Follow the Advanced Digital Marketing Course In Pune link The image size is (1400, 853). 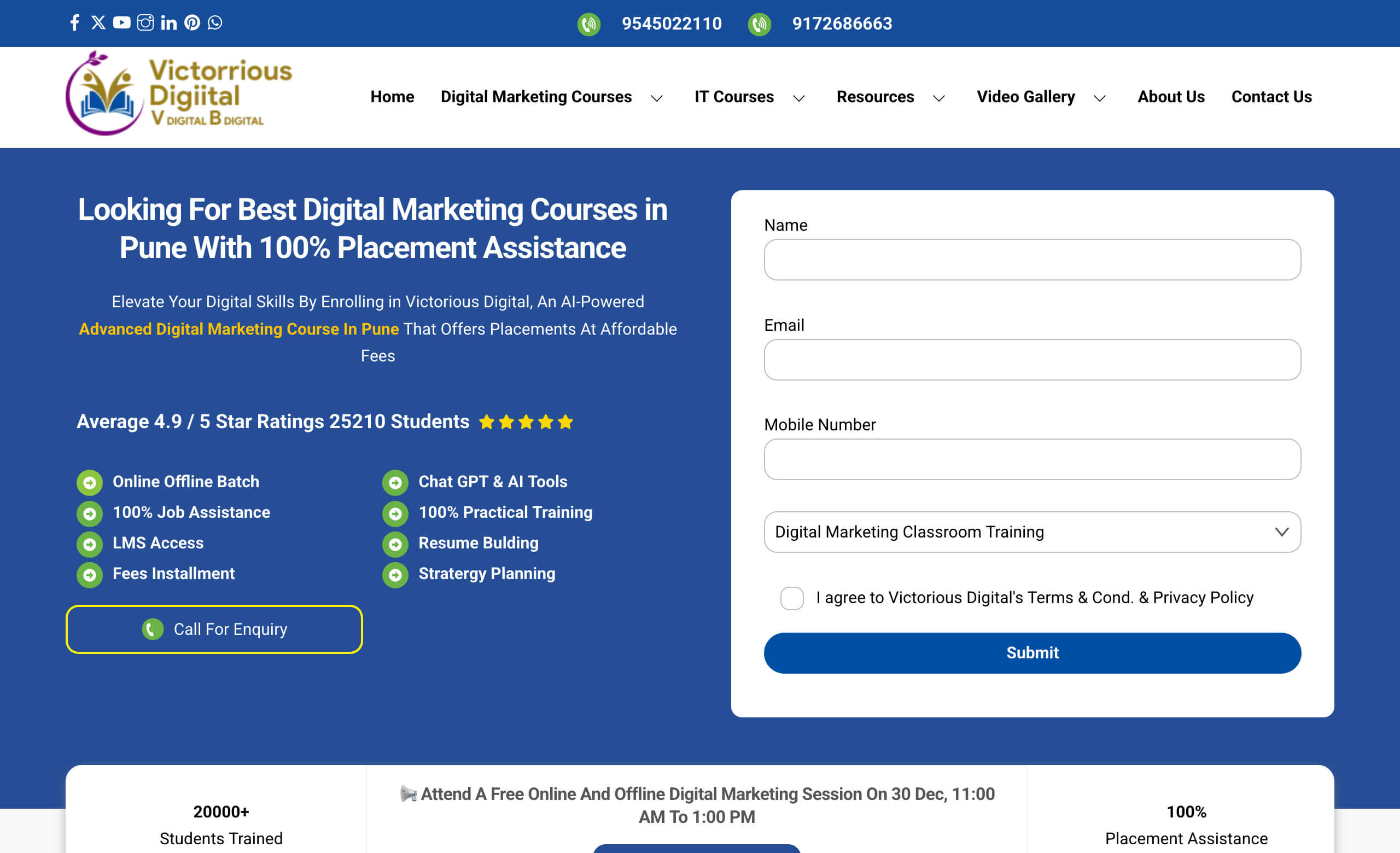pyautogui.click(x=238, y=329)
